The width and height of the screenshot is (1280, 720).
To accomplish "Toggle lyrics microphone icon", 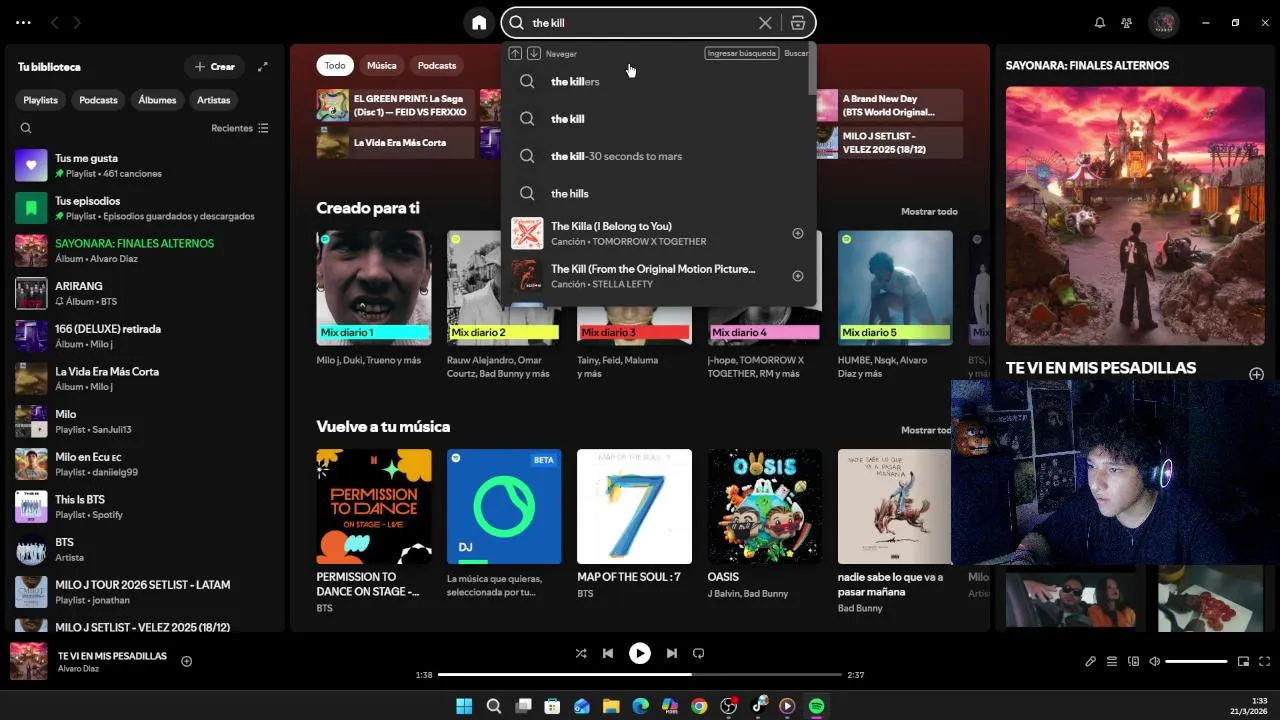I will click(x=1090, y=661).
